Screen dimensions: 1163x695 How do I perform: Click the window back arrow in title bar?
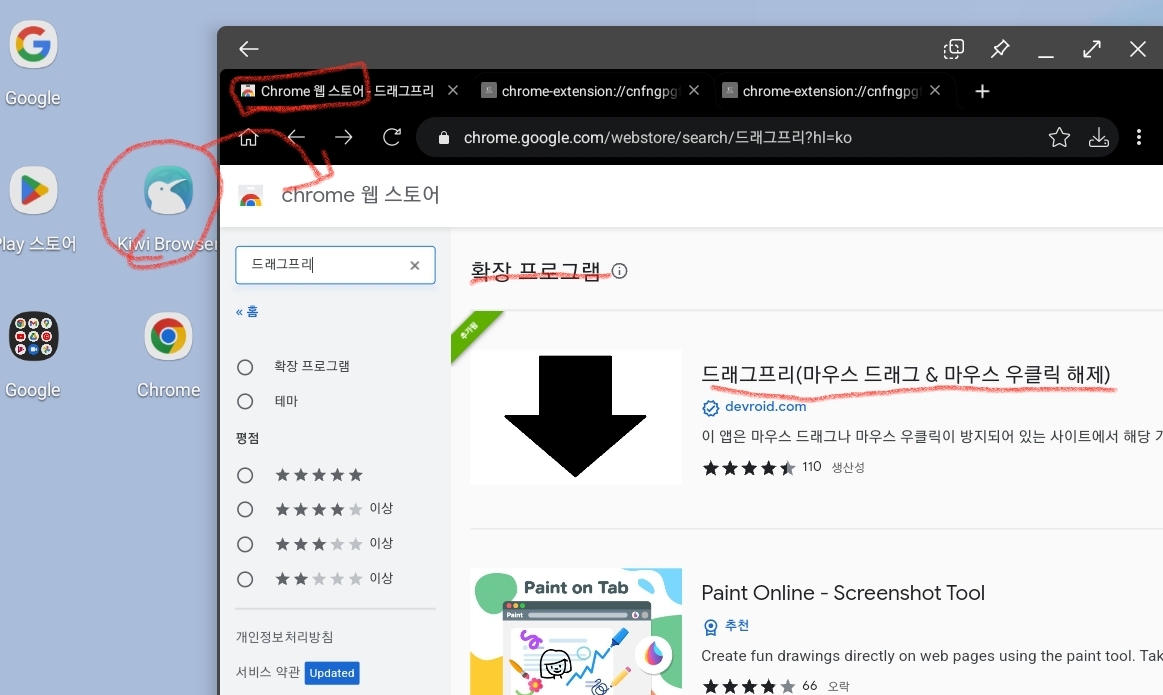[248, 49]
